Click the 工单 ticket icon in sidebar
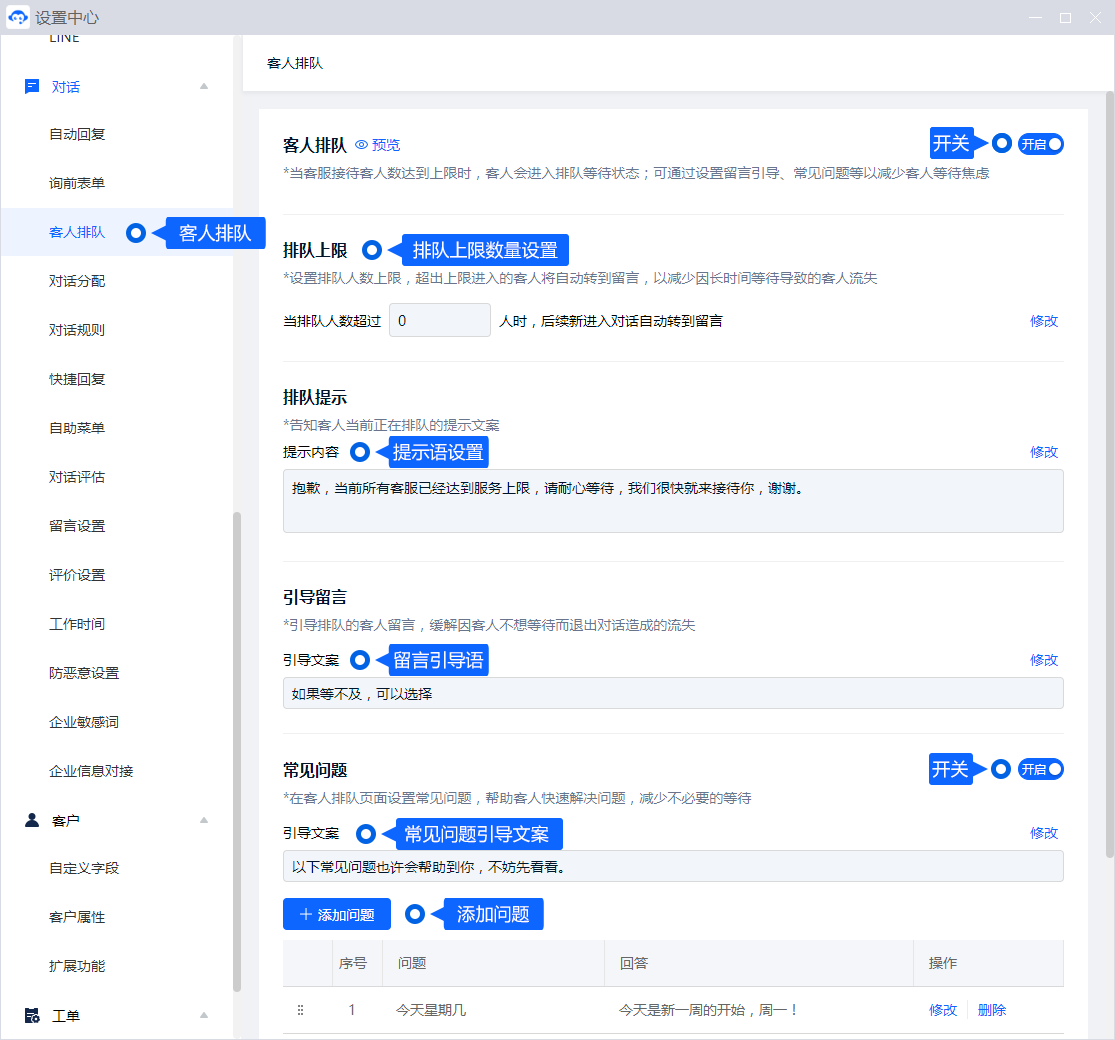The width and height of the screenshot is (1115, 1040). pos(32,1016)
